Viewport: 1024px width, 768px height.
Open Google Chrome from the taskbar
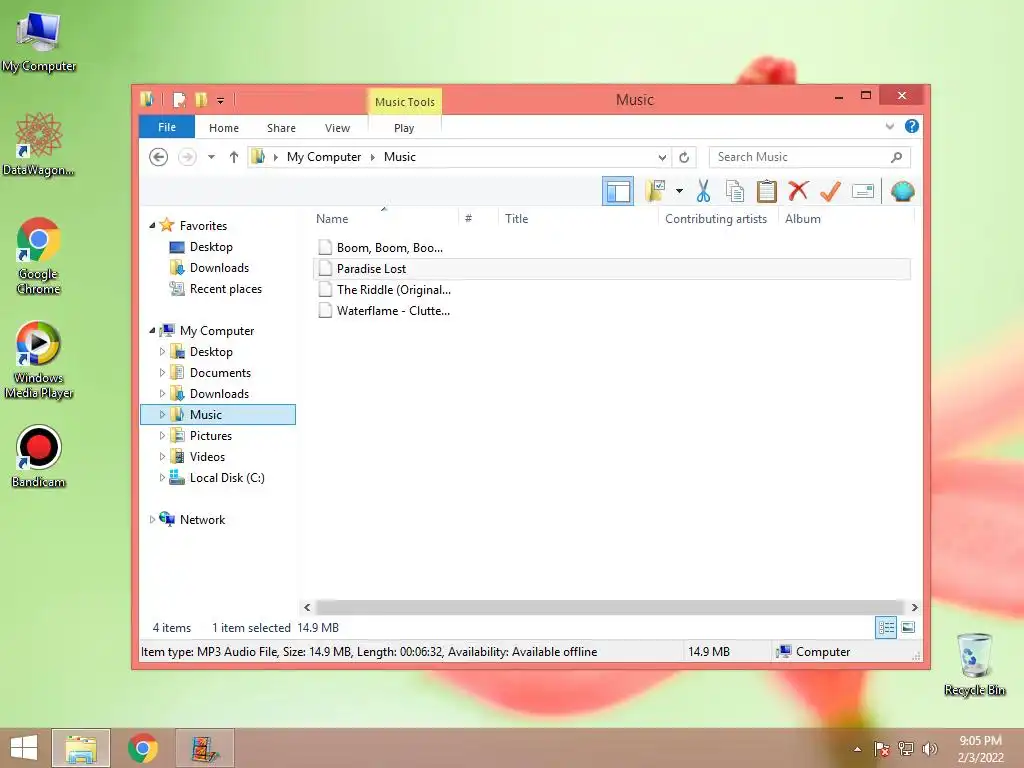click(143, 748)
